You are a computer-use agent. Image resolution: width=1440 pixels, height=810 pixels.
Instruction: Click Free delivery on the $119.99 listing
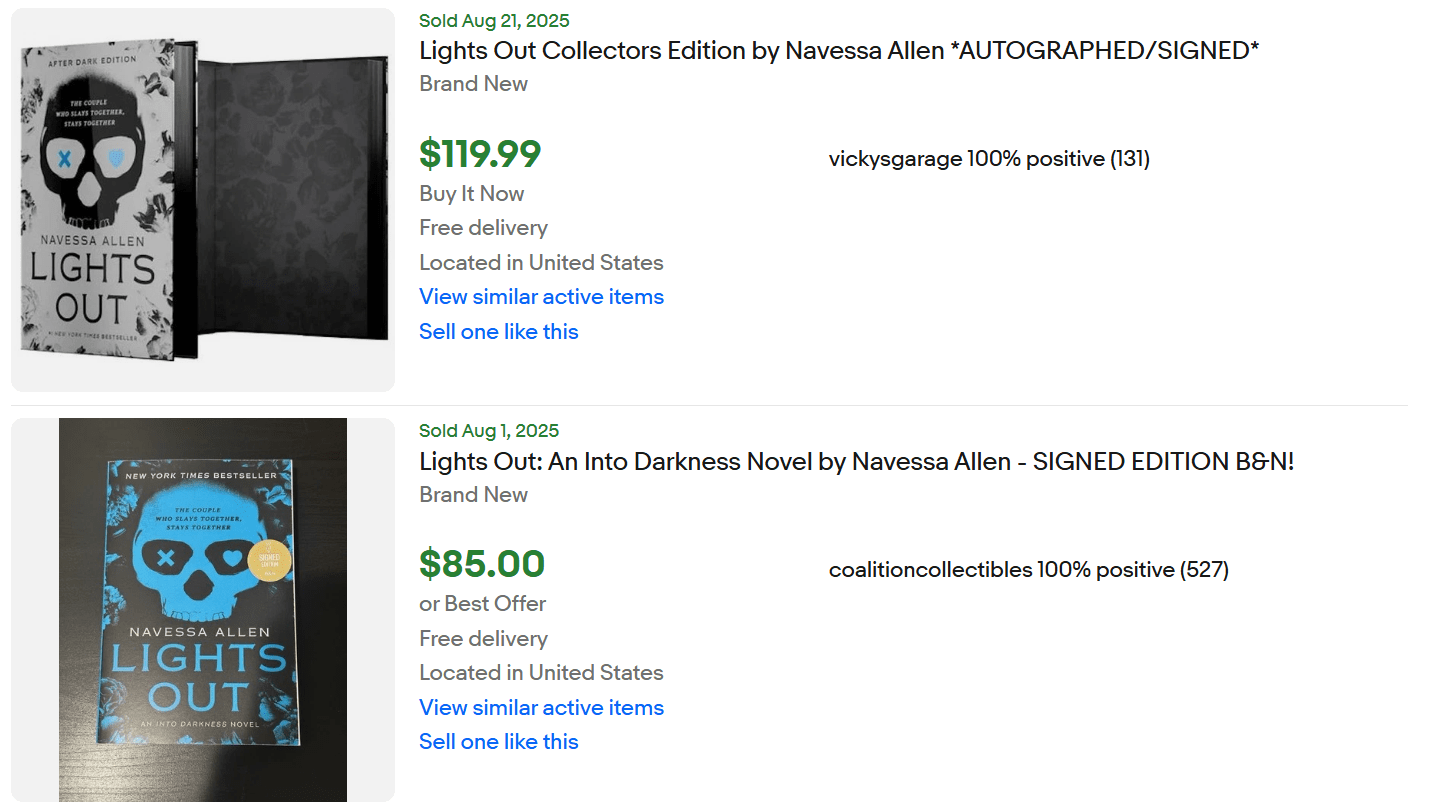point(483,228)
